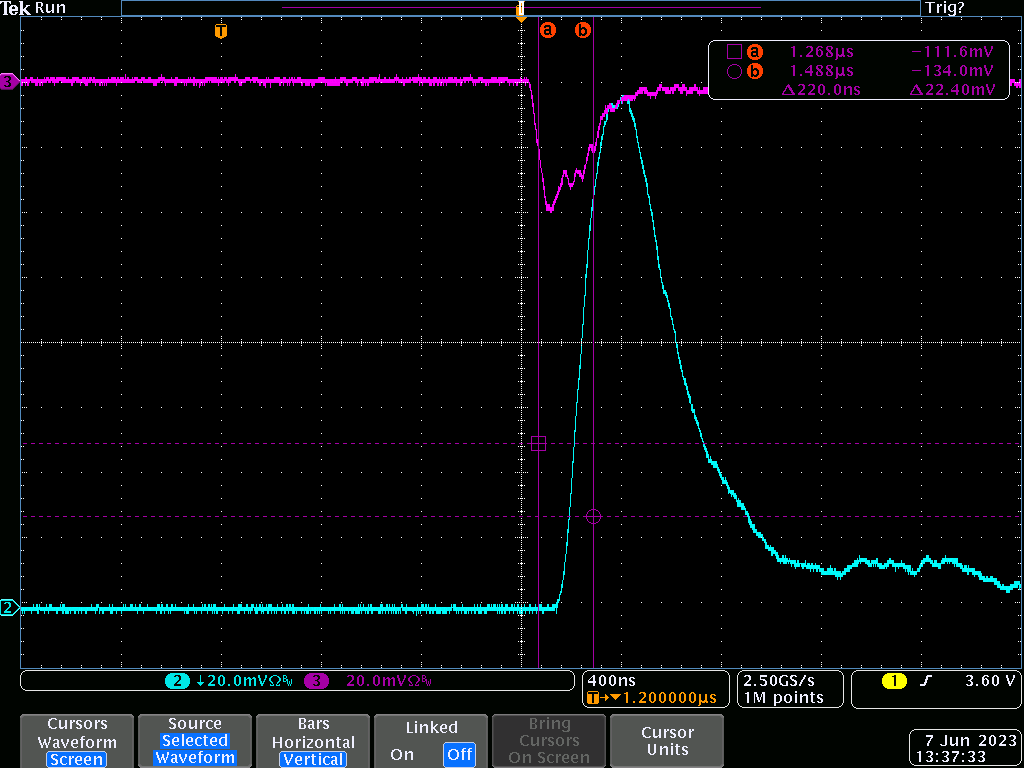Select the orange cursor a label marker

pyautogui.click(x=547, y=31)
